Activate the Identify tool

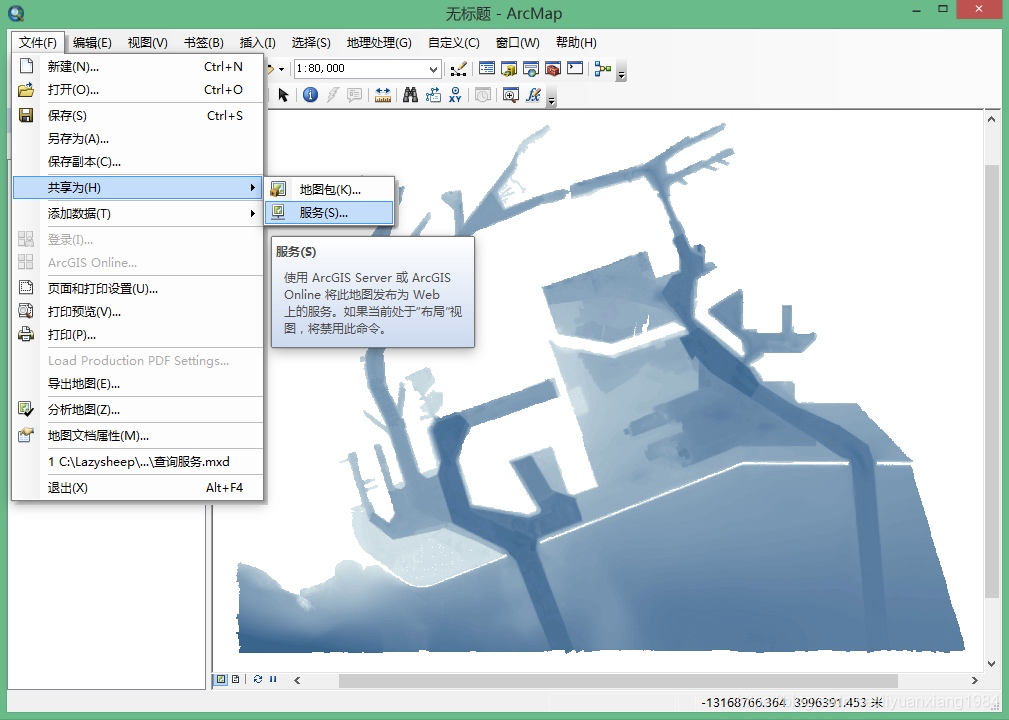coord(311,95)
